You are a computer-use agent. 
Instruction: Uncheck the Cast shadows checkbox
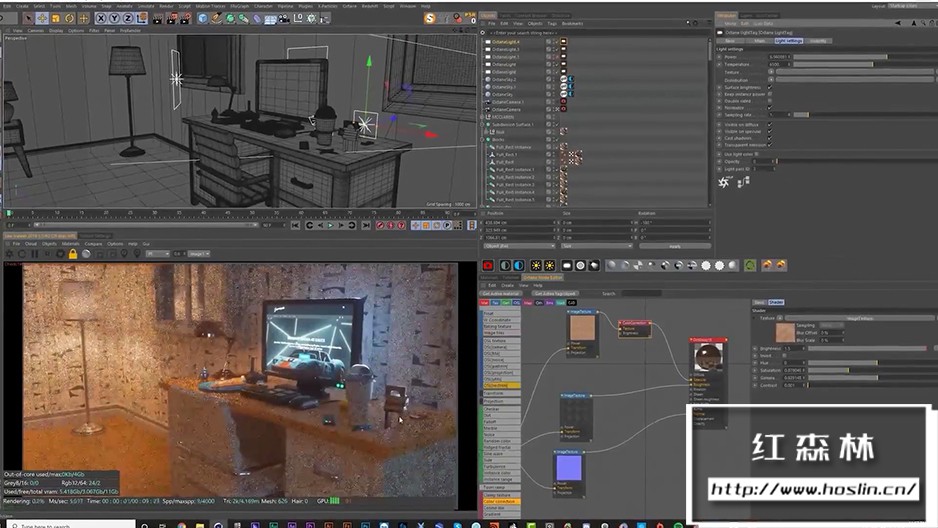(x=769, y=138)
